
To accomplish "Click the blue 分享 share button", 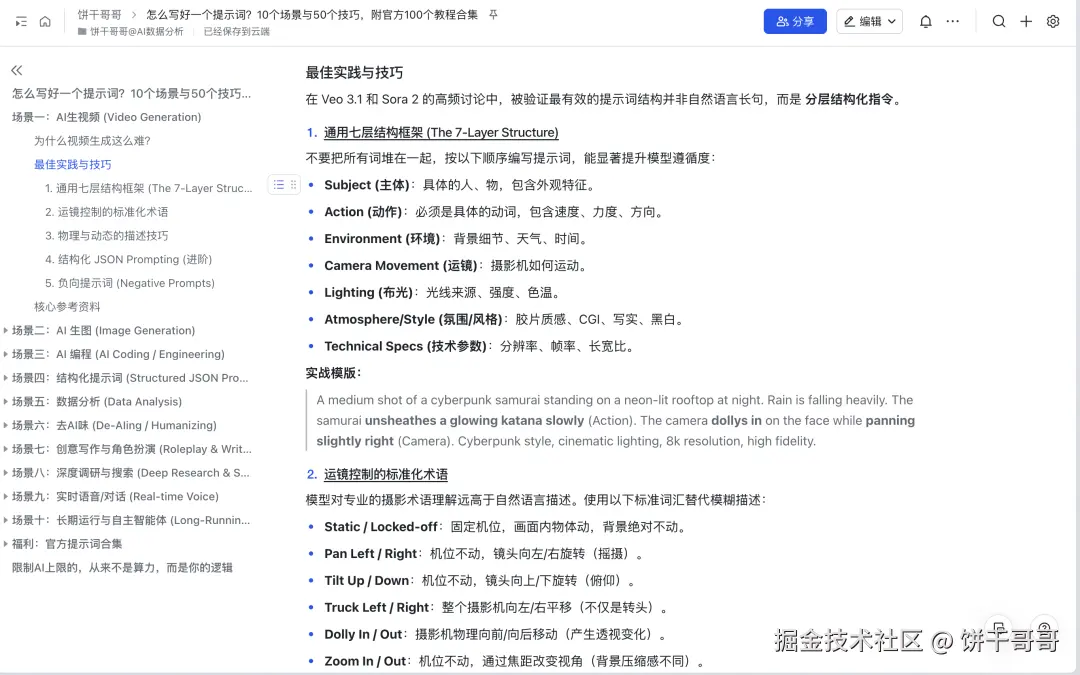I will click(795, 20).
